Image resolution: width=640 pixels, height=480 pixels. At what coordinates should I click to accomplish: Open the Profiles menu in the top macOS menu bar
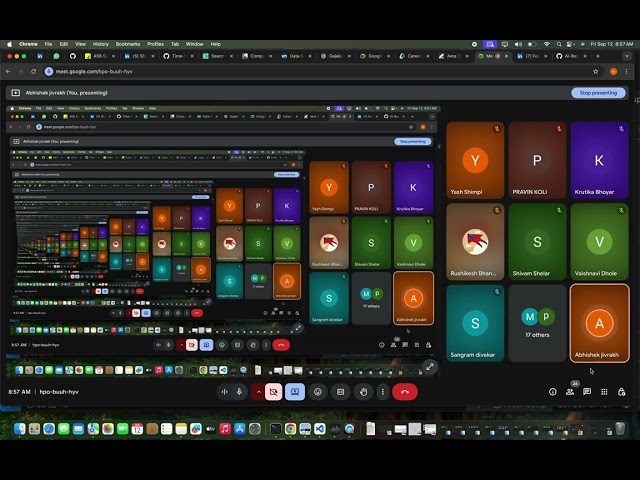(x=155, y=44)
